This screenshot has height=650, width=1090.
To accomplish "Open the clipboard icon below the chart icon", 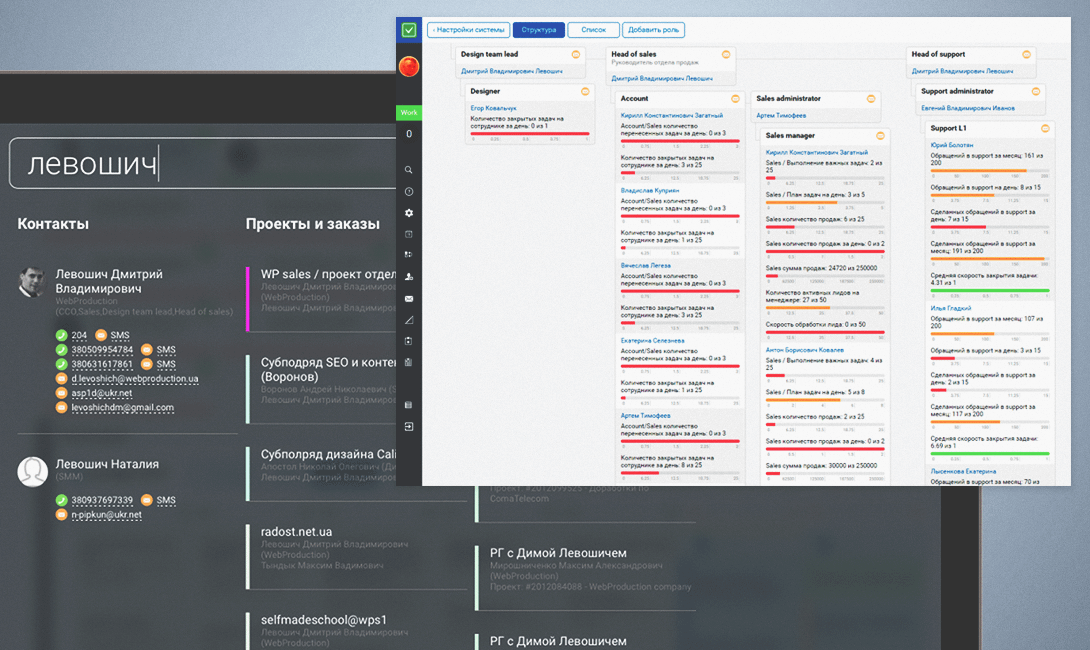I will point(409,341).
